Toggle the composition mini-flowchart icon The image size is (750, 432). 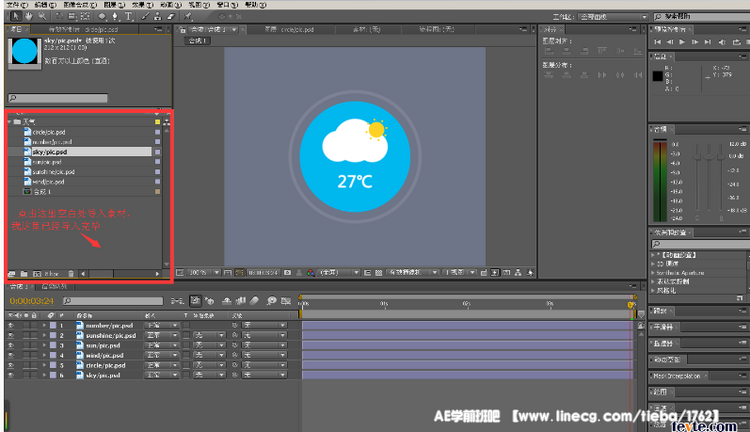[x=177, y=300]
